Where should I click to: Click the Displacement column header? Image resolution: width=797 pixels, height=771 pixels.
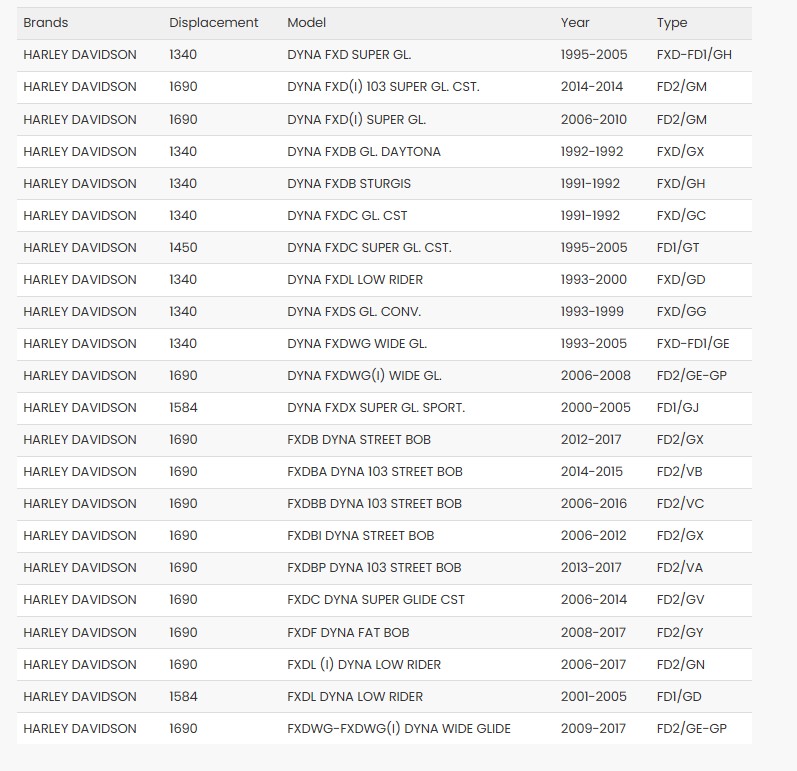coord(213,23)
